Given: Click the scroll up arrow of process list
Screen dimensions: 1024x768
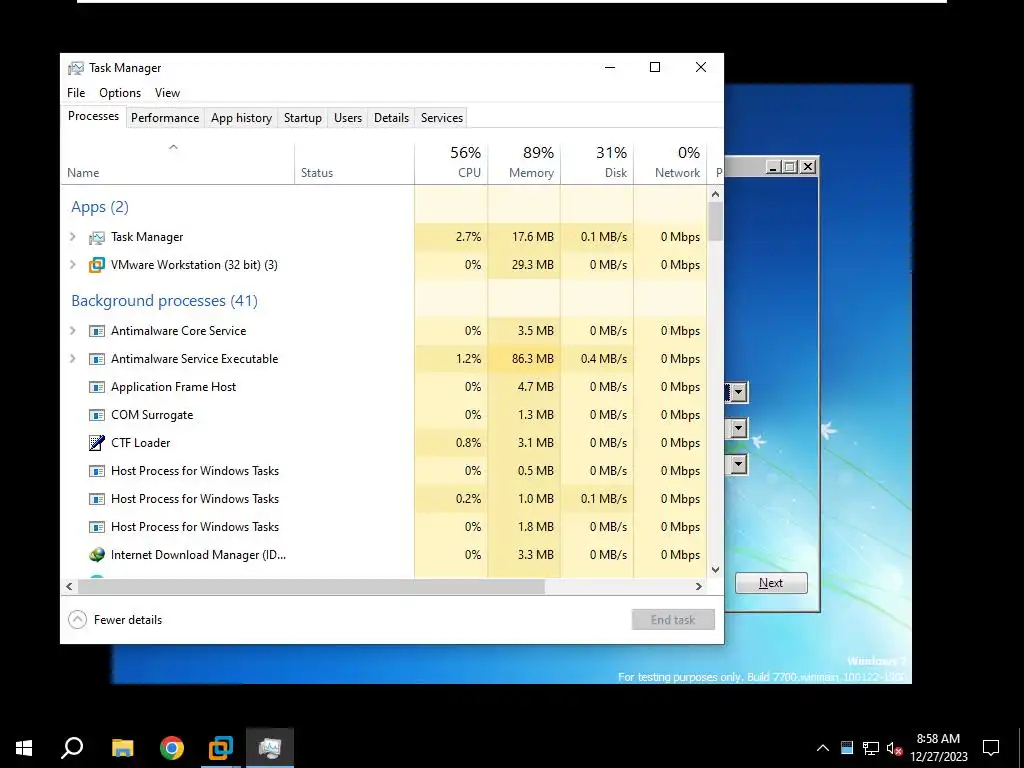Looking at the screenshot, I should 715,194.
